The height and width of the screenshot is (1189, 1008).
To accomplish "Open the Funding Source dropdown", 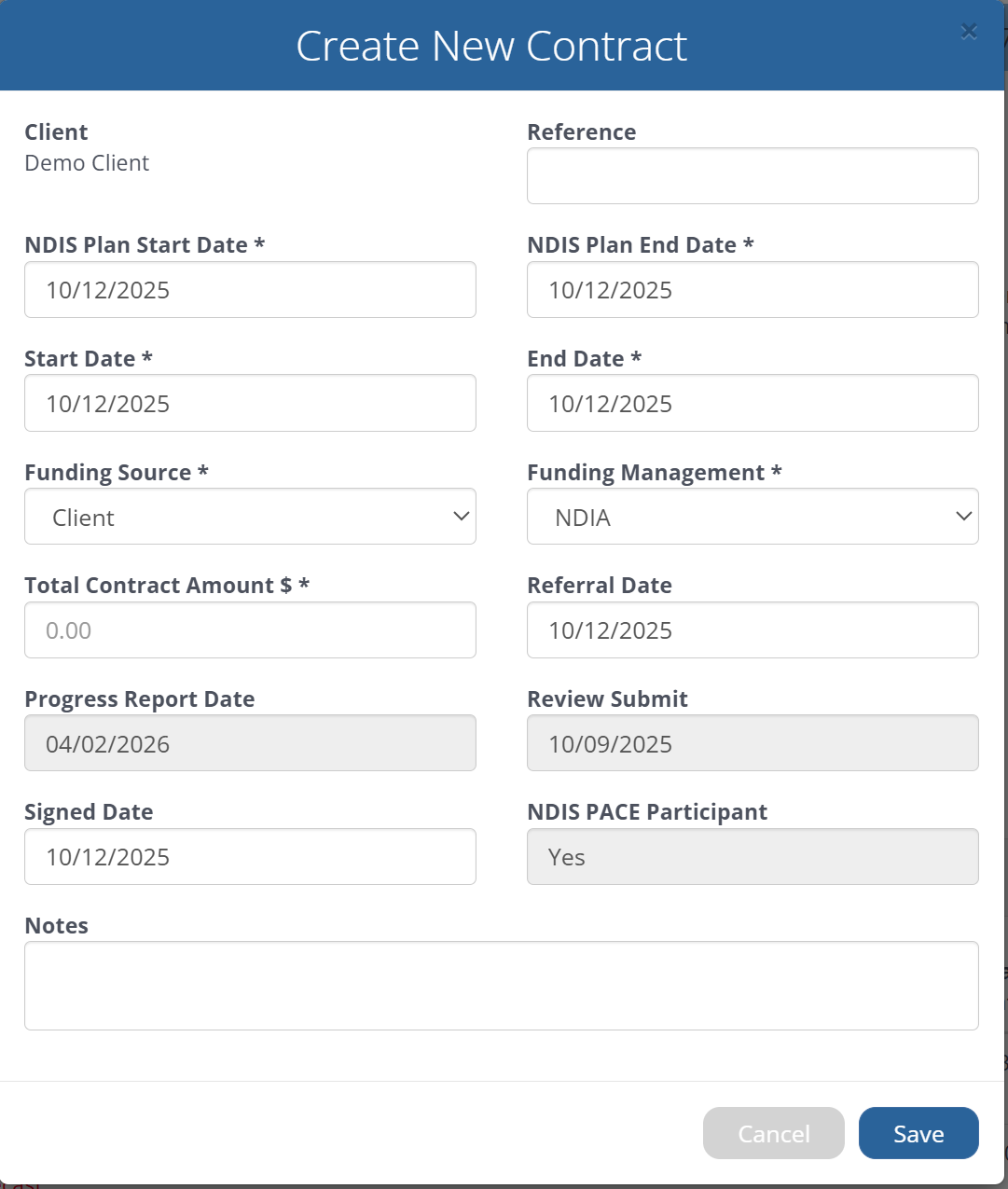I will (x=250, y=517).
